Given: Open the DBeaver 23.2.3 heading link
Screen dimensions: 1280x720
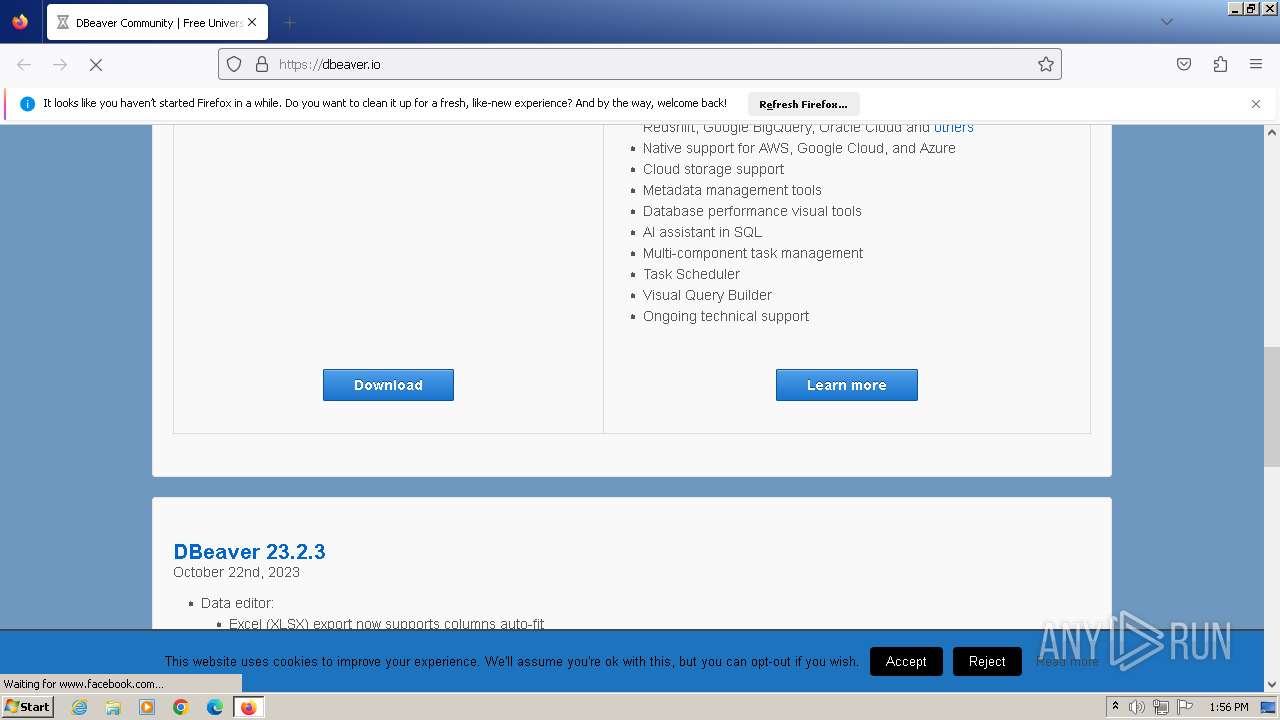Looking at the screenshot, I should (249, 552).
